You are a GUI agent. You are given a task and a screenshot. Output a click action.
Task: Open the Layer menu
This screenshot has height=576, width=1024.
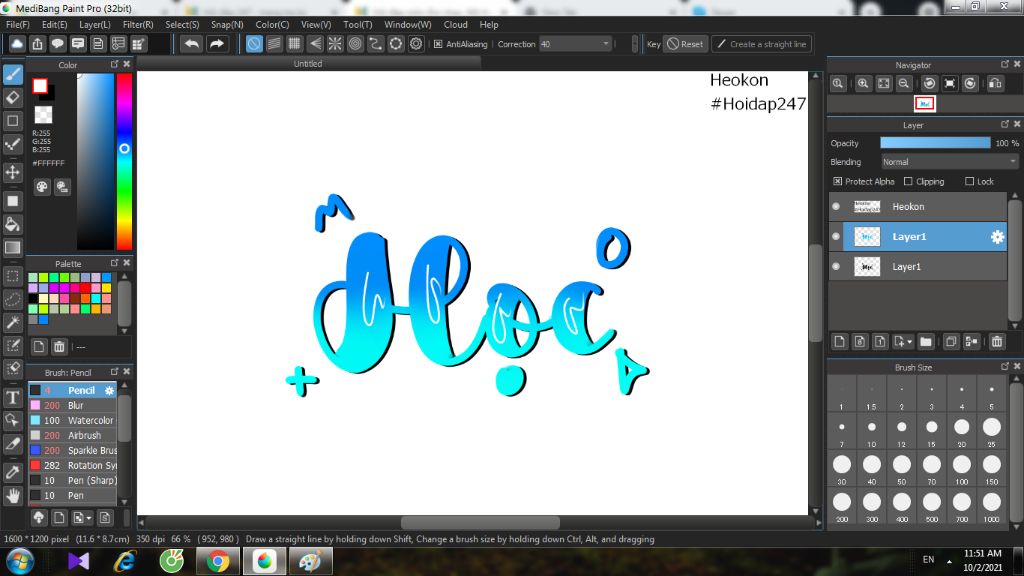[95, 24]
